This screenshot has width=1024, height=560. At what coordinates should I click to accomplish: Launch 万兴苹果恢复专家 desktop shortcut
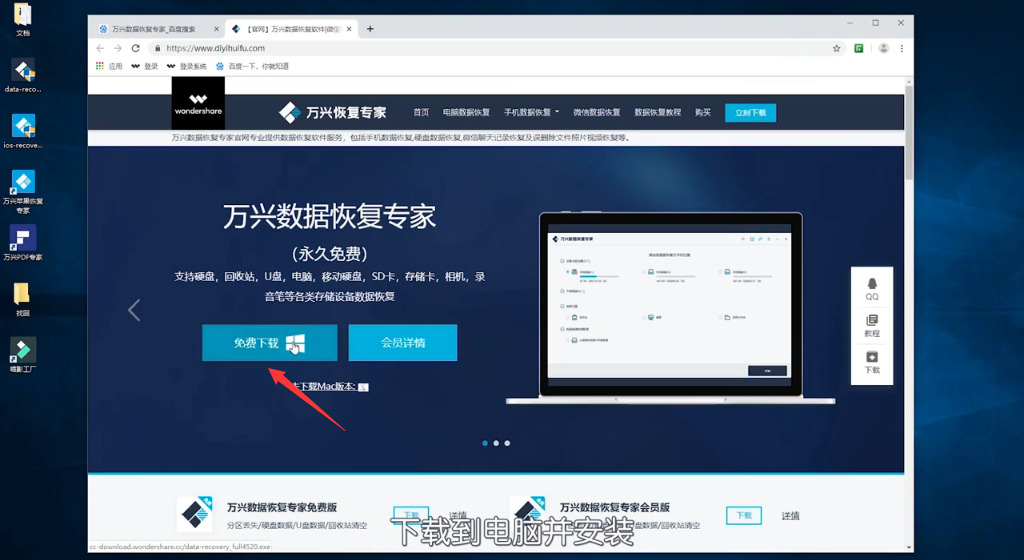[x=23, y=191]
